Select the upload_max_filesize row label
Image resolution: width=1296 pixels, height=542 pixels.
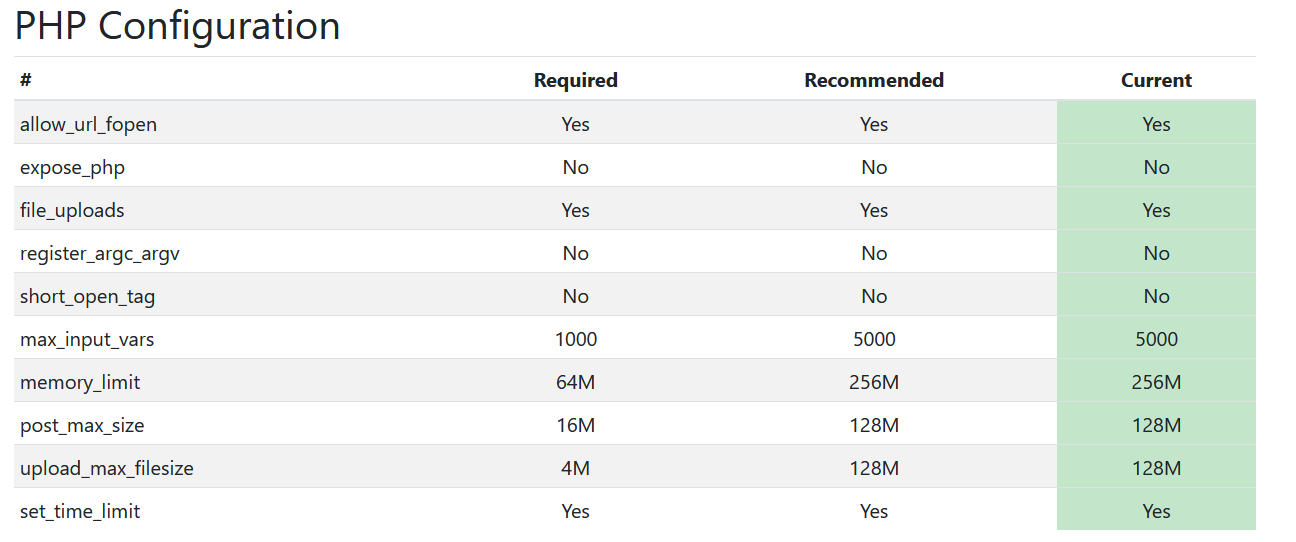[x=107, y=468]
